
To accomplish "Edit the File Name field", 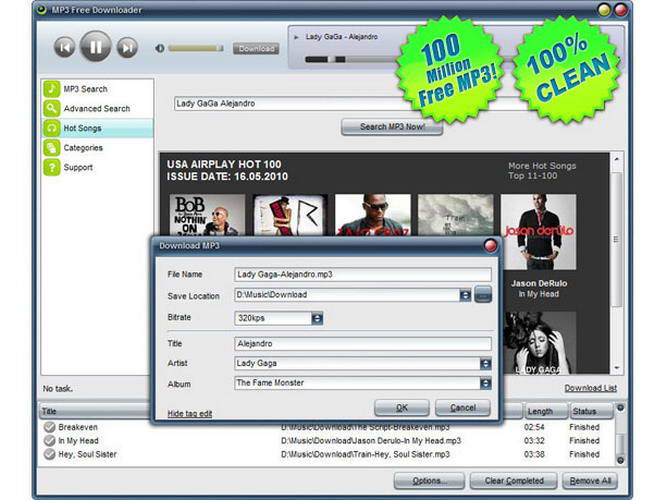I will coord(363,274).
